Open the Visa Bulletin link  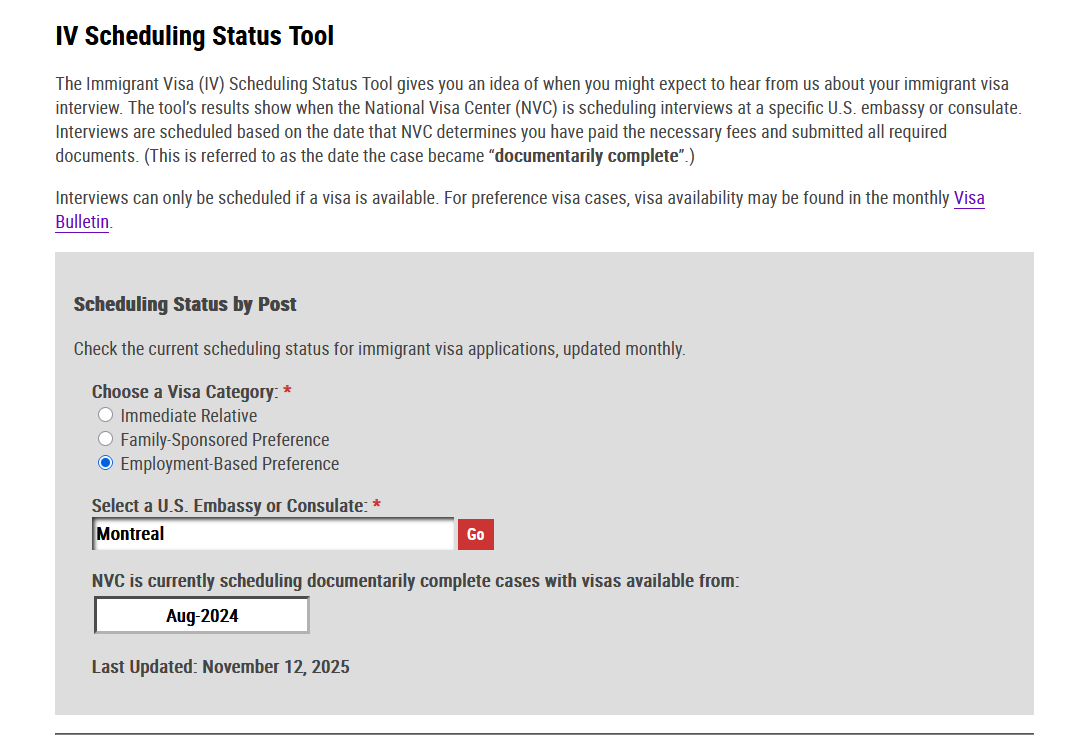coord(968,198)
